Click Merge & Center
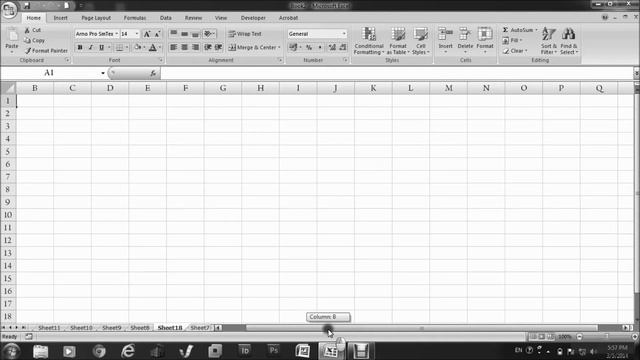 [x=252, y=47]
